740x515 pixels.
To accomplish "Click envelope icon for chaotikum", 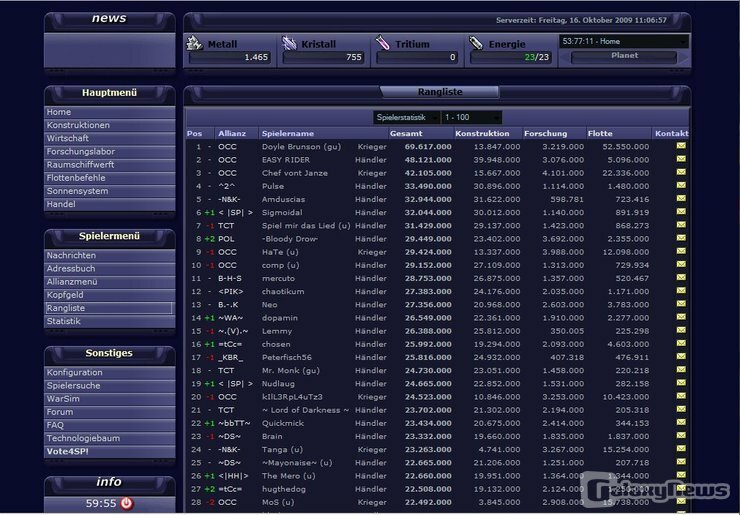I will tap(681, 291).
